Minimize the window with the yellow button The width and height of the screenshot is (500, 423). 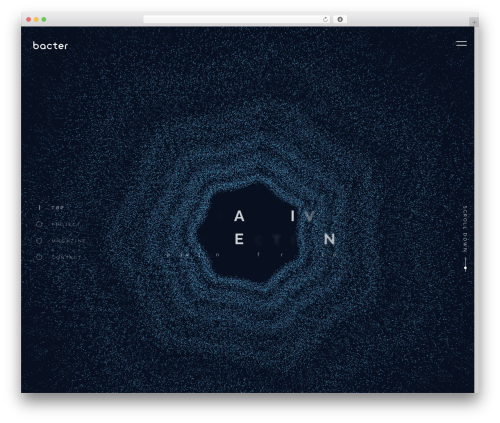pyautogui.click(x=36, y=19)
